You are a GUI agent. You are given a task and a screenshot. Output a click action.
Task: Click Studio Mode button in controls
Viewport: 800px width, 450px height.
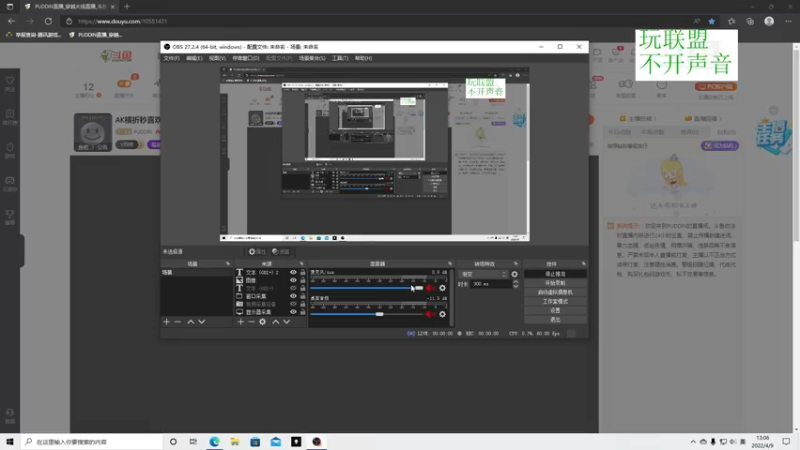click(x=555, y=302)
